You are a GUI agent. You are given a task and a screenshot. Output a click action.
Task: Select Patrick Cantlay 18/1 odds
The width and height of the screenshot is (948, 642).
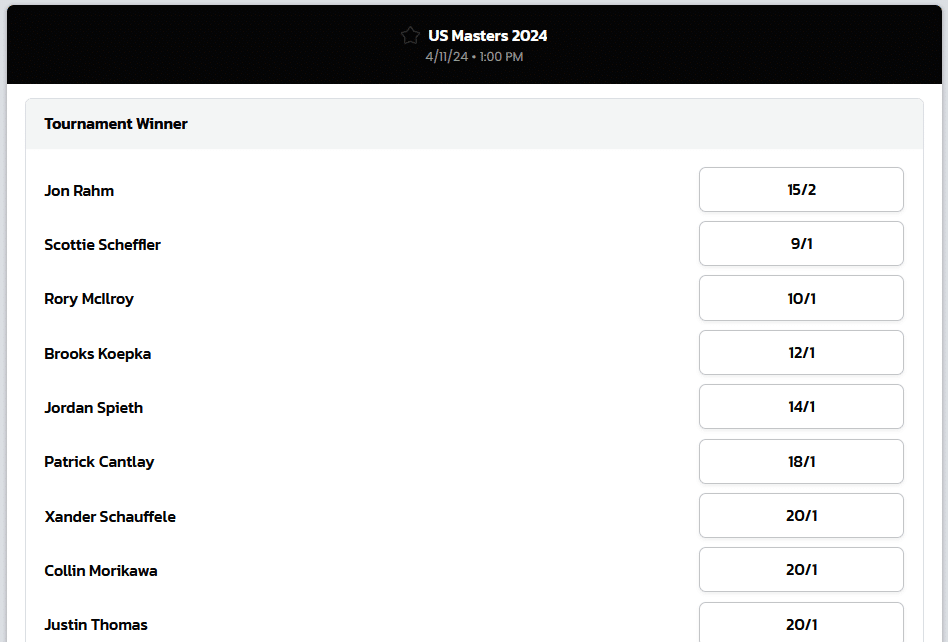coord(801,461)
